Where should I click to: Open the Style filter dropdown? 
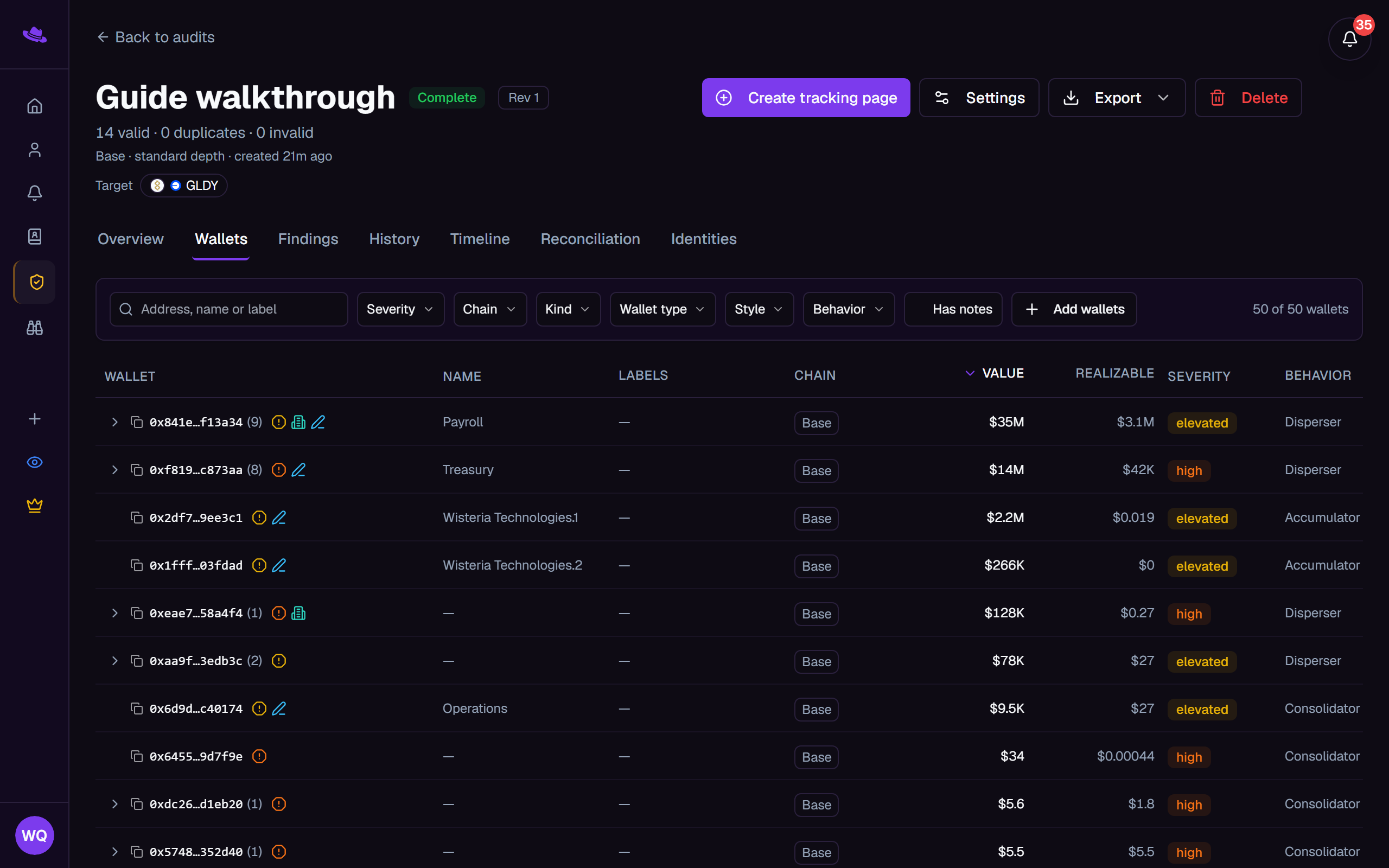click(759, 309)
